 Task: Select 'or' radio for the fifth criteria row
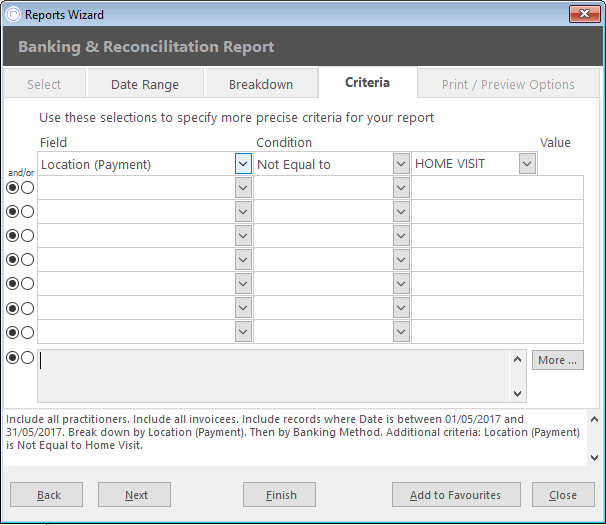click(27, 260)
